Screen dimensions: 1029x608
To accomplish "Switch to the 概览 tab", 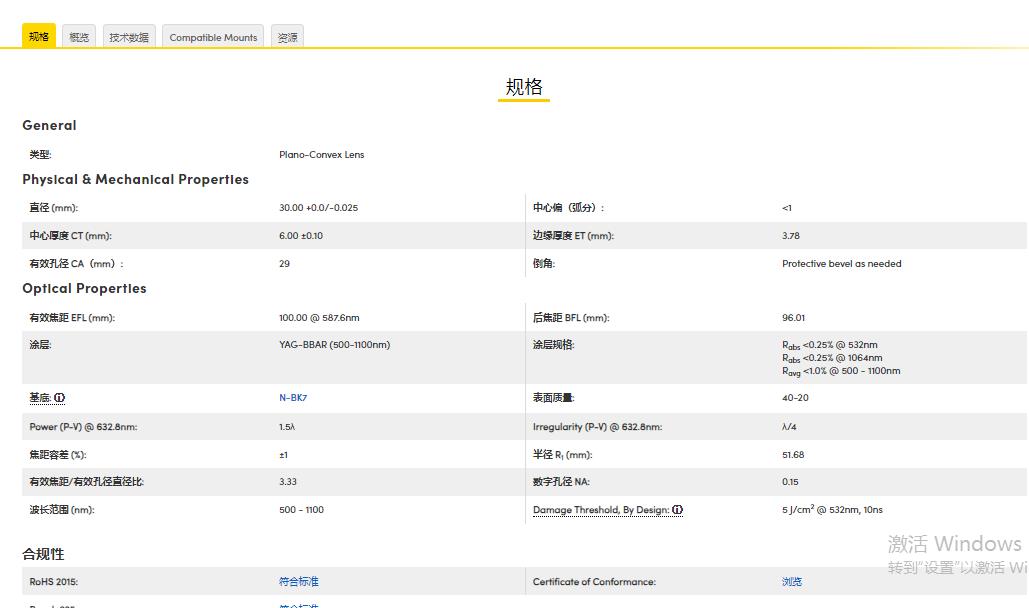I will (x=79, y=37).
